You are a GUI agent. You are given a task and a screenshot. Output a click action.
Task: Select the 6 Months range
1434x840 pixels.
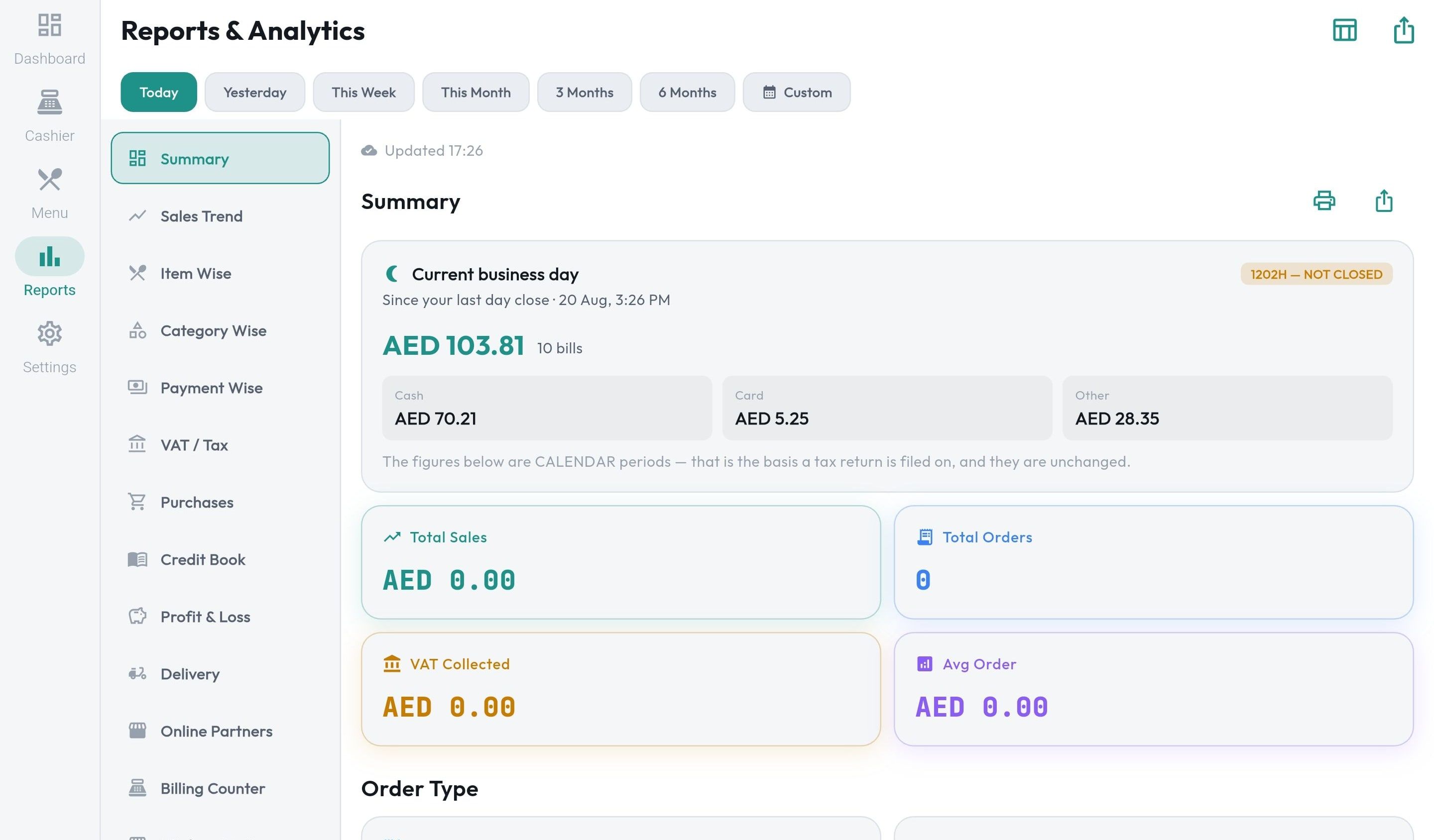(688, 92)
